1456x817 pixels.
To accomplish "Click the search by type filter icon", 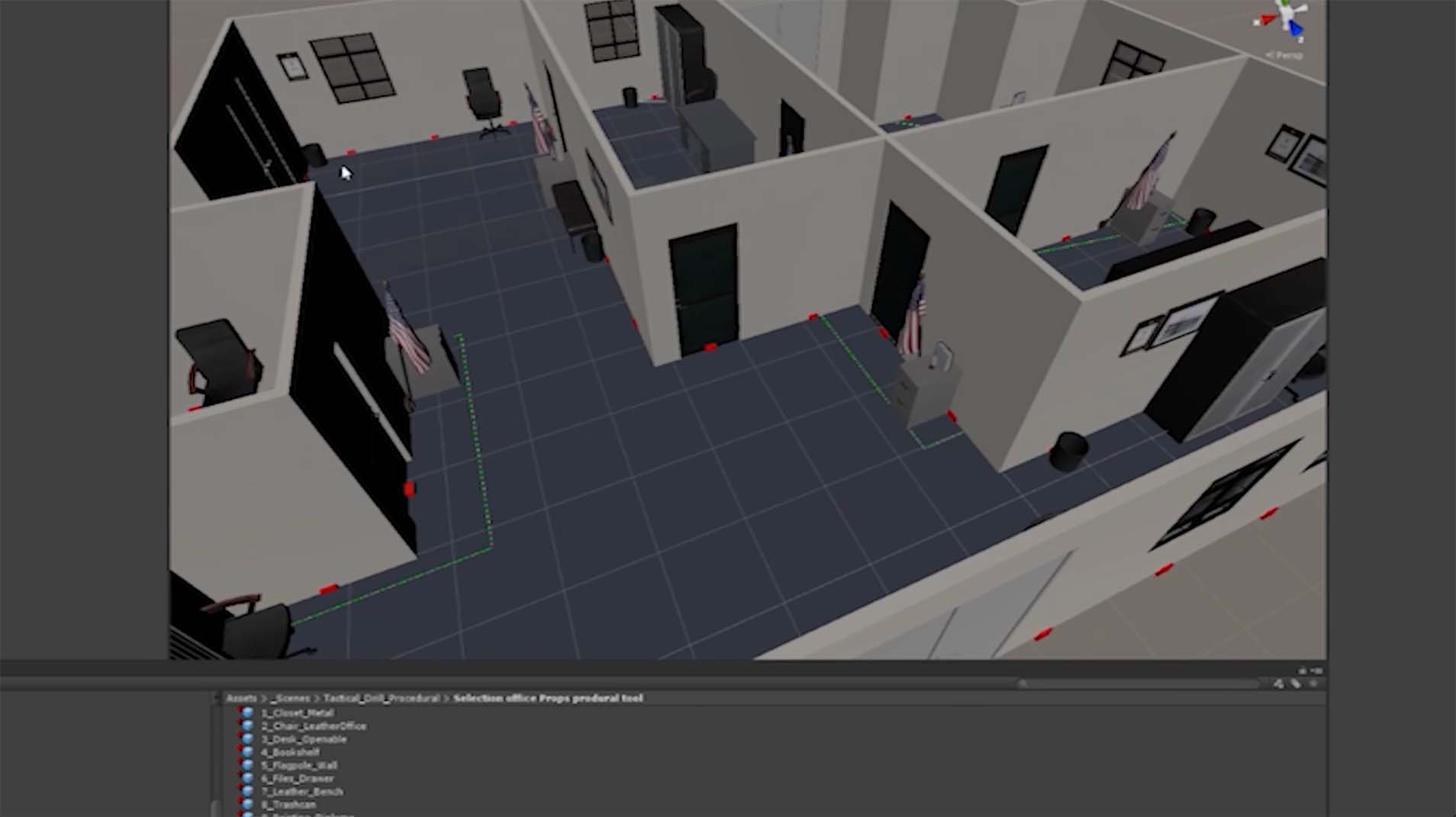I will pyautogui.click(x=1278, y=684).
